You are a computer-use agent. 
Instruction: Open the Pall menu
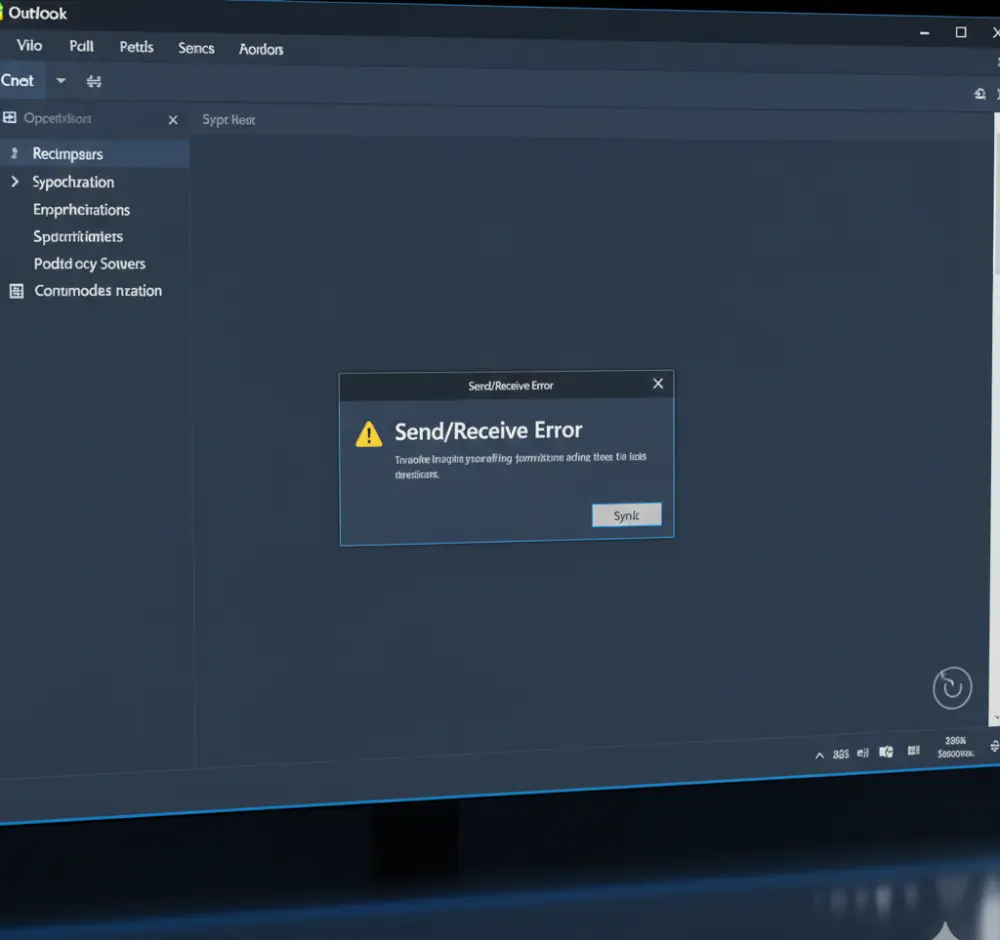pos(81,46)
